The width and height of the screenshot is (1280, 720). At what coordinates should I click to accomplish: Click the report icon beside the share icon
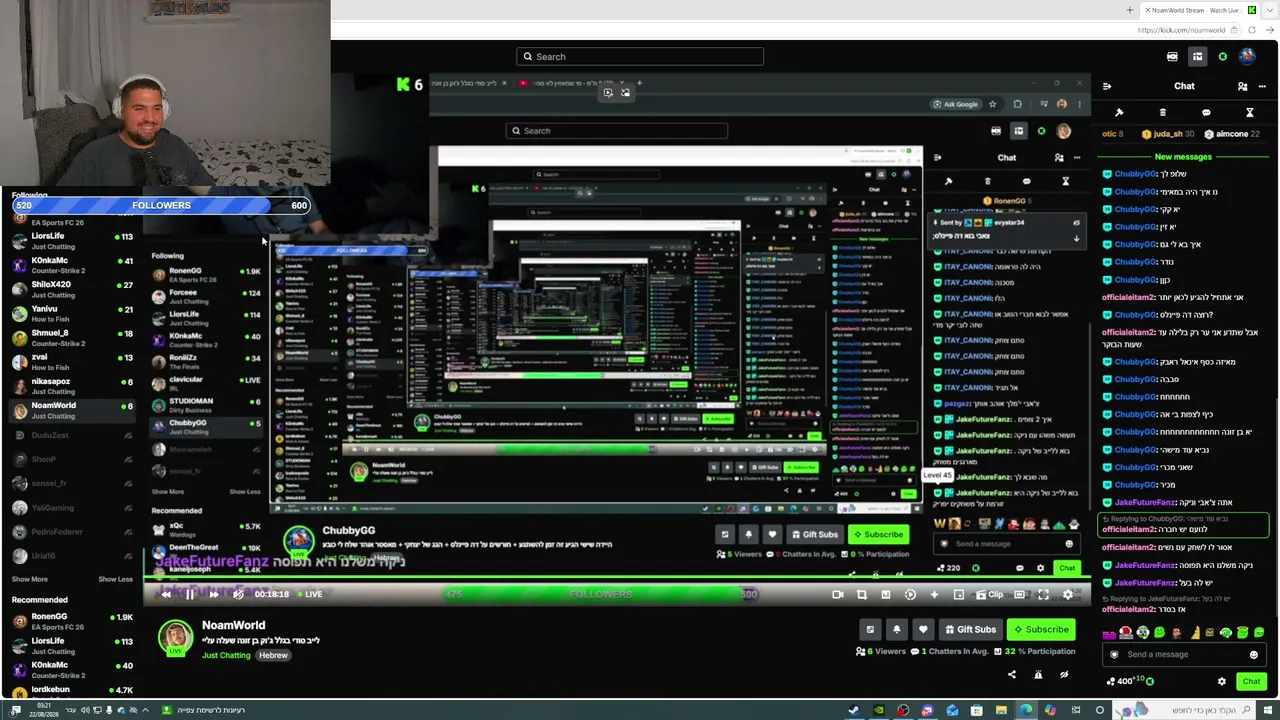[x=1038, y=674]
